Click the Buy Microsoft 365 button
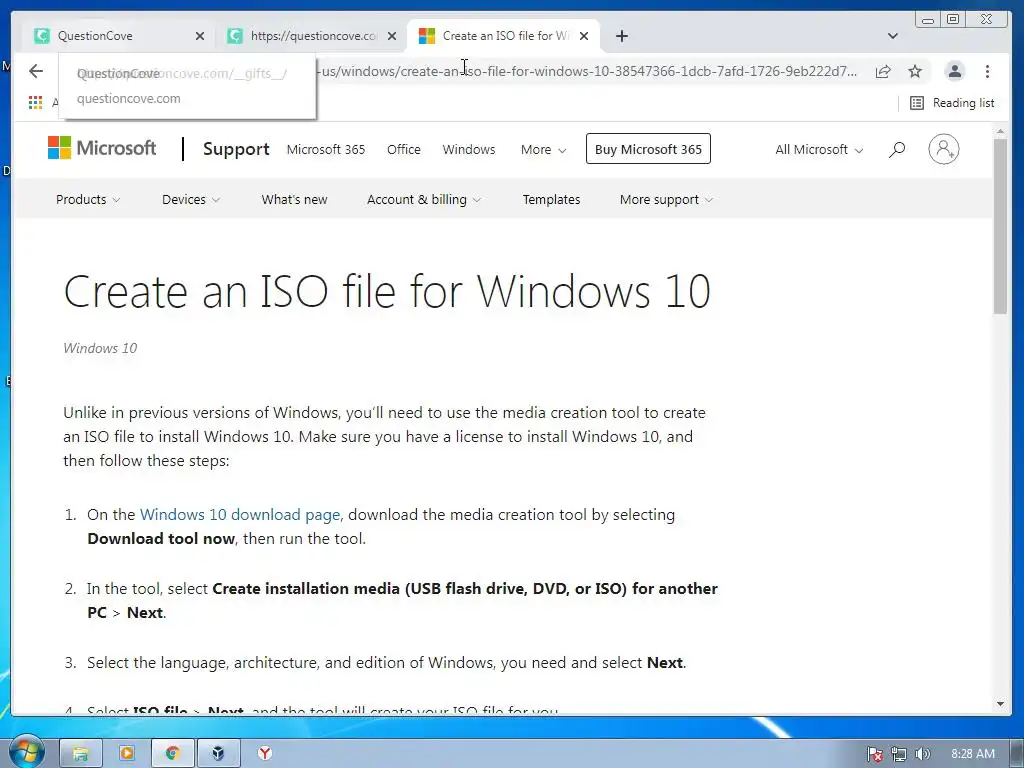The height and width of the screenshot is (768, 1024). pyautogui.click(x=648, y=149)
